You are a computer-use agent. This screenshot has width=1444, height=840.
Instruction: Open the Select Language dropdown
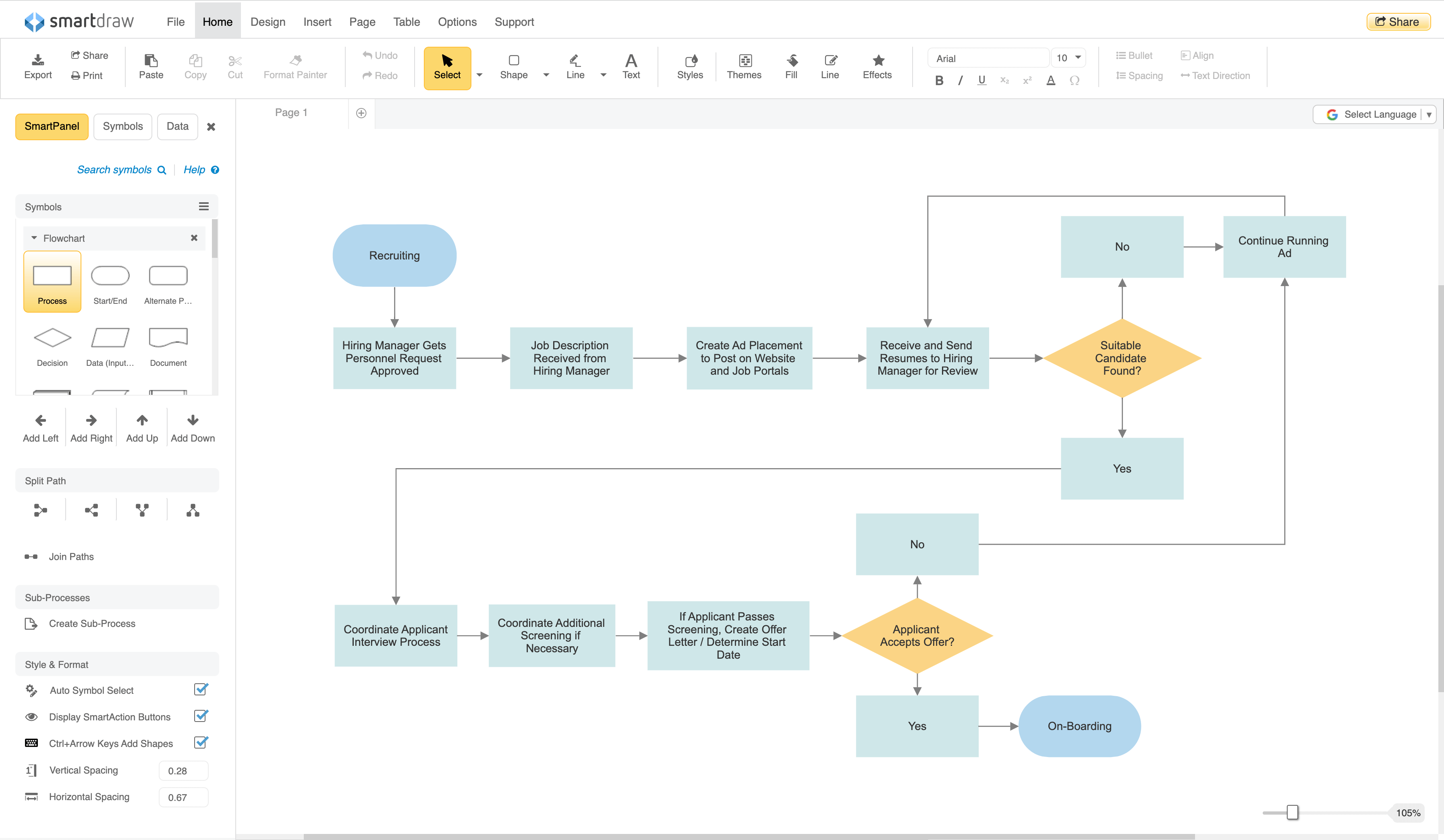coord(1374,114)
